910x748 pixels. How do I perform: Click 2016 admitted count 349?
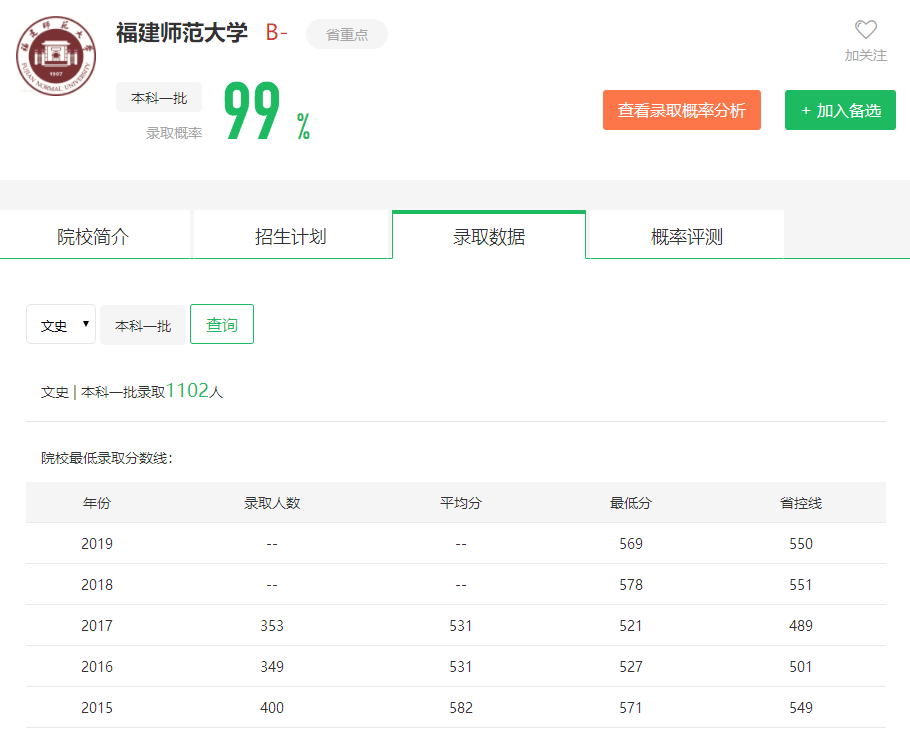(x=272, y=667)
